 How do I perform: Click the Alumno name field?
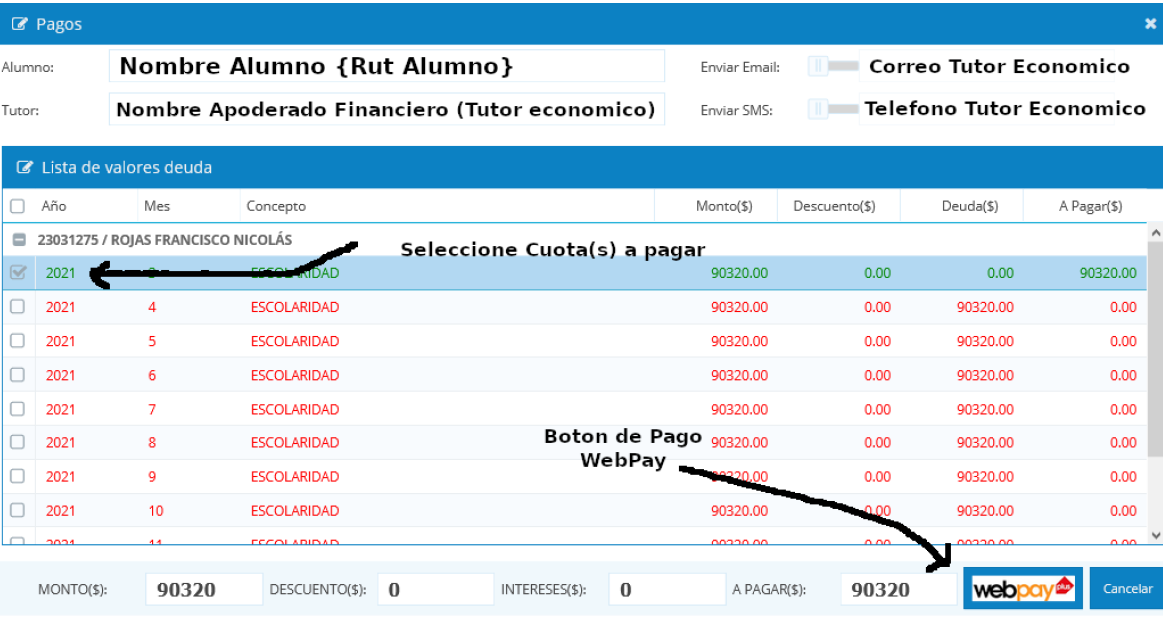point(386,67)
